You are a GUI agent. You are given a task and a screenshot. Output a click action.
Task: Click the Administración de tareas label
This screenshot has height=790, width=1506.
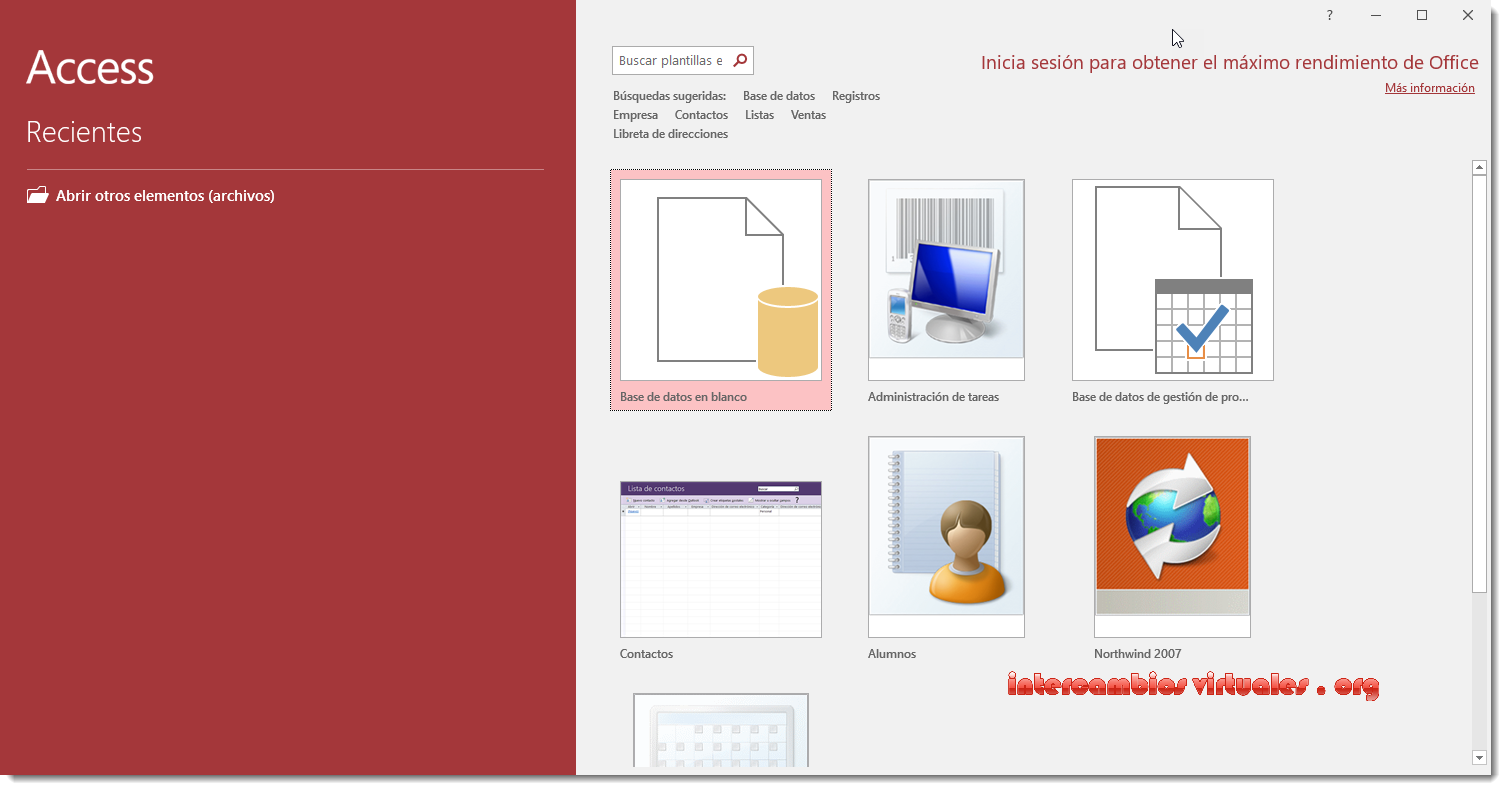(933, 397)
